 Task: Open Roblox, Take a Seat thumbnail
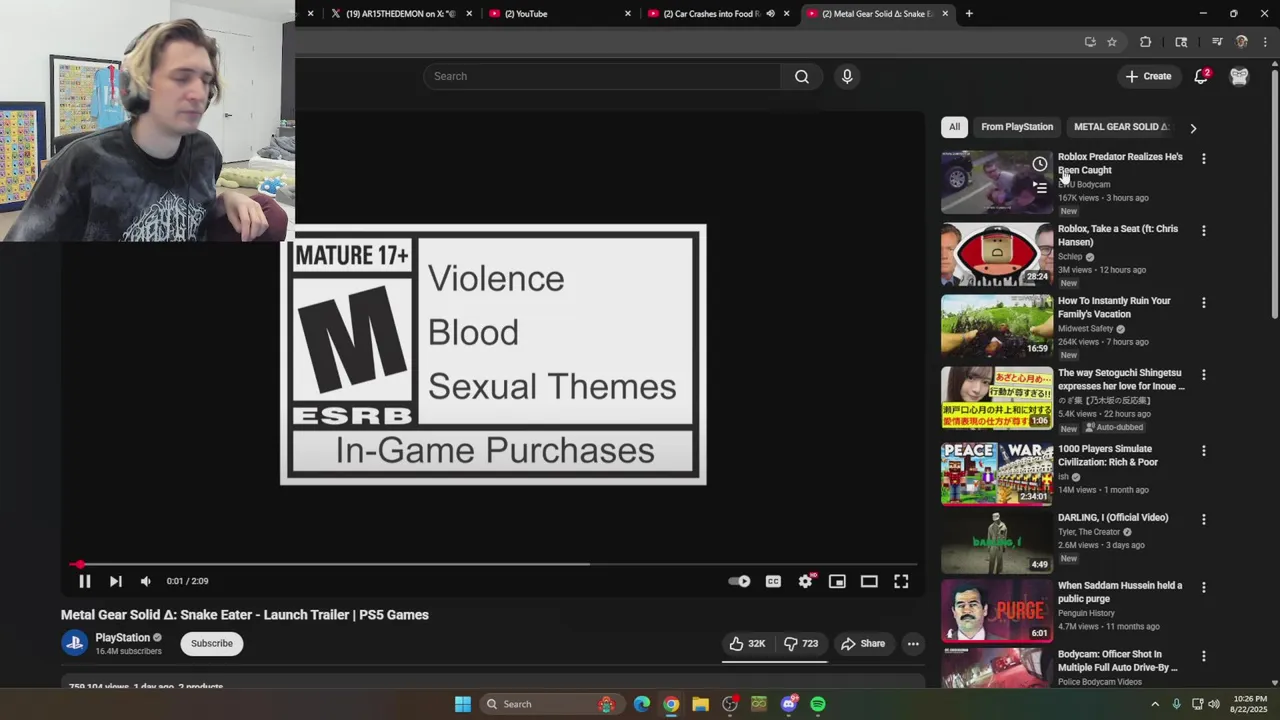(997, 254)
